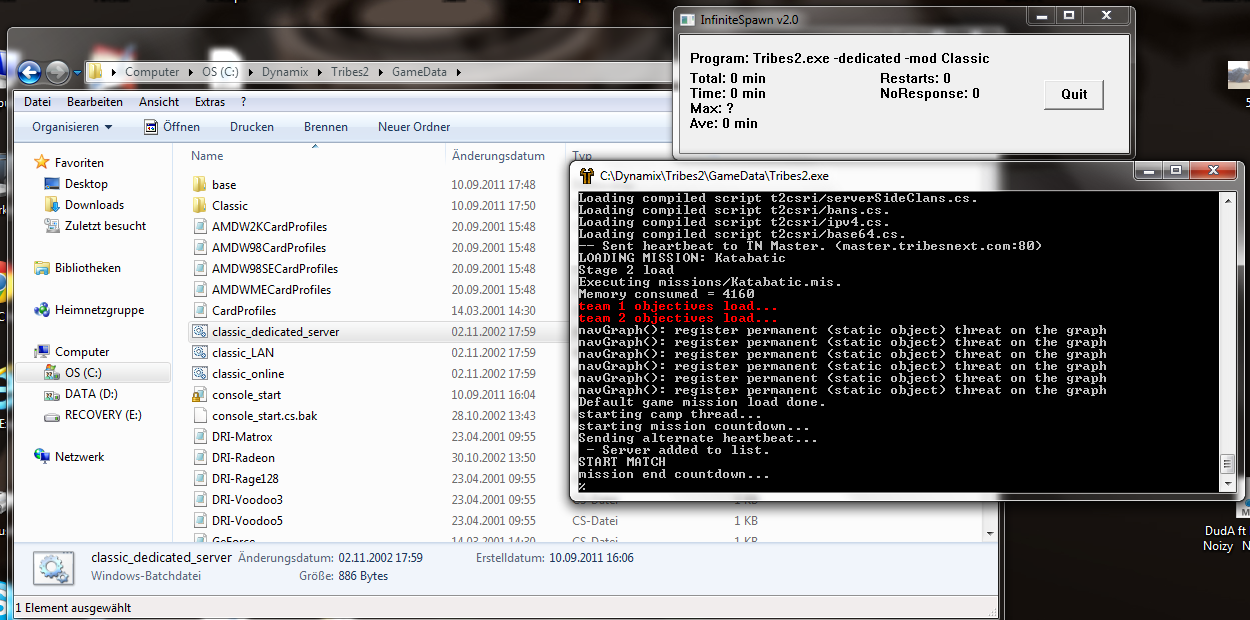Select the AMDW98SECardProfiles file icon
1250x620 pixels.
pyautogui.click(x=198, y=268)
